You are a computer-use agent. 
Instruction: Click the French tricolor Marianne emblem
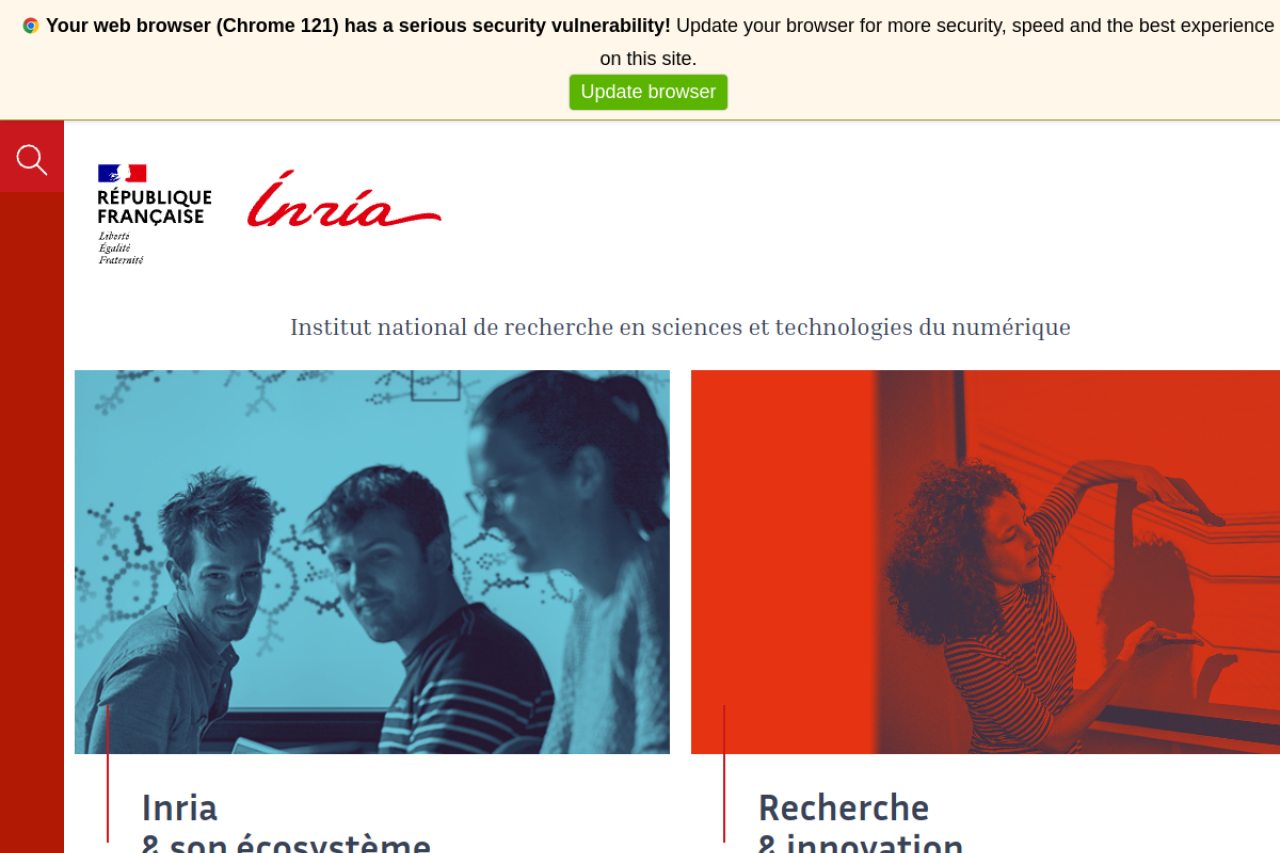(x=122, y=173)
